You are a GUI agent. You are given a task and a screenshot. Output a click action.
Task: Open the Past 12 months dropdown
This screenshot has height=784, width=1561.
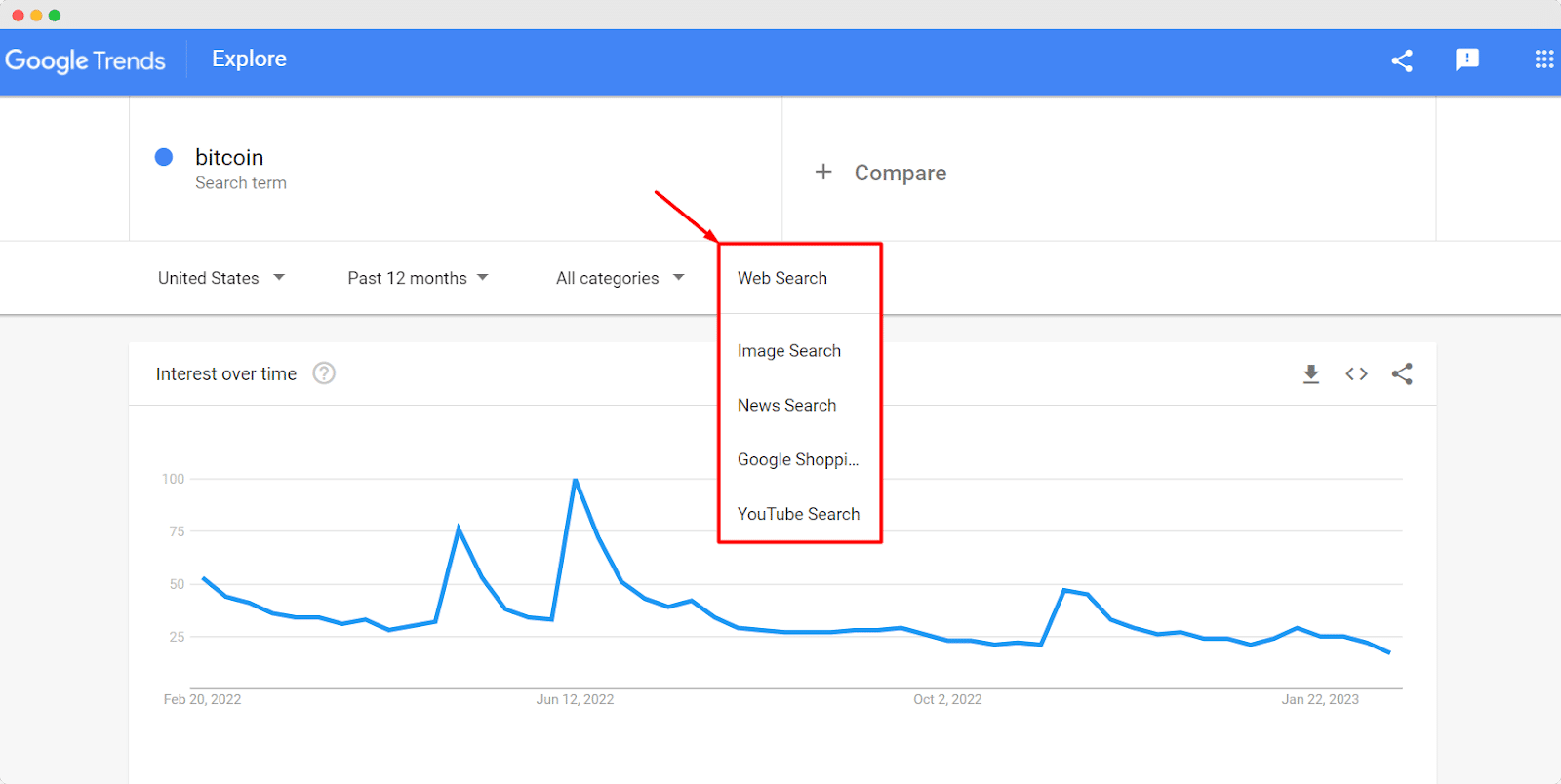point(418,278)
